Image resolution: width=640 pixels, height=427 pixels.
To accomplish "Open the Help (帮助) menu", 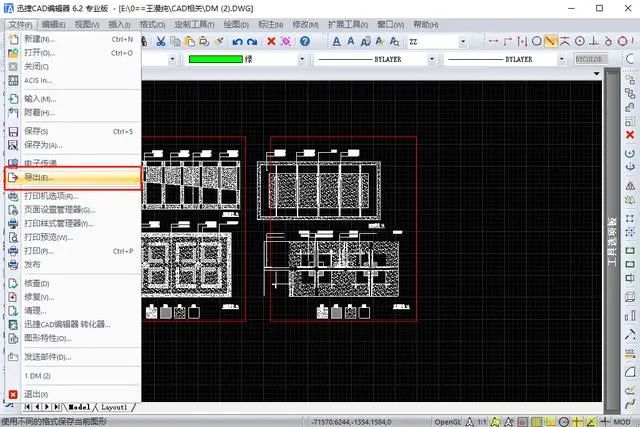I will [426, 24].
